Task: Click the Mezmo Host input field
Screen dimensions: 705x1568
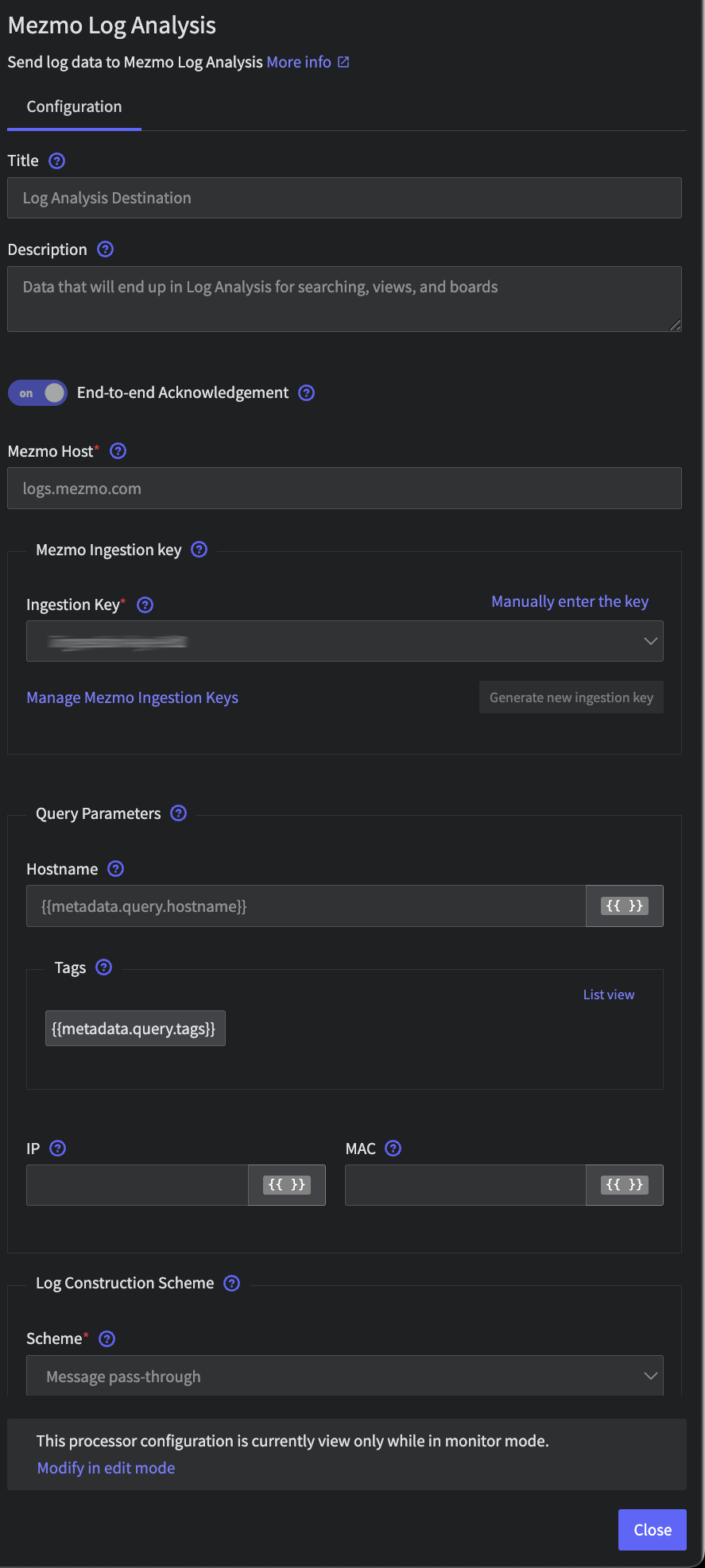Action: tap(345, 489)
